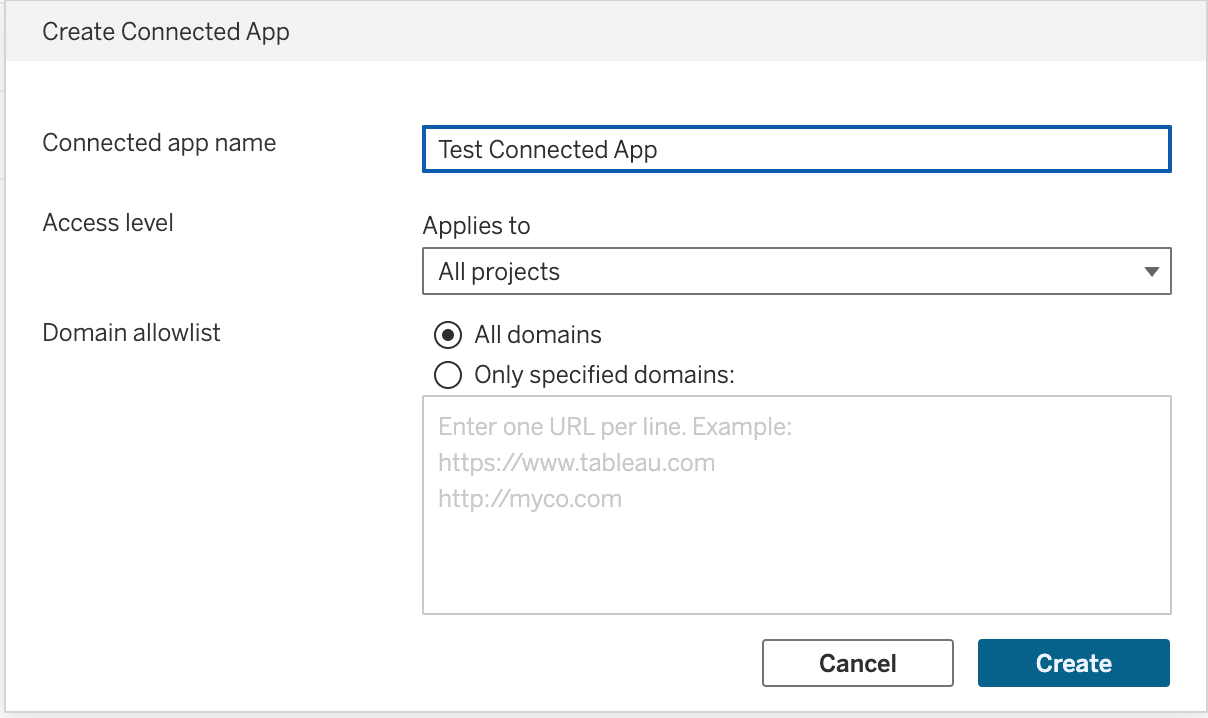
Task: Click the Applies to label
Action: point(476,225)
